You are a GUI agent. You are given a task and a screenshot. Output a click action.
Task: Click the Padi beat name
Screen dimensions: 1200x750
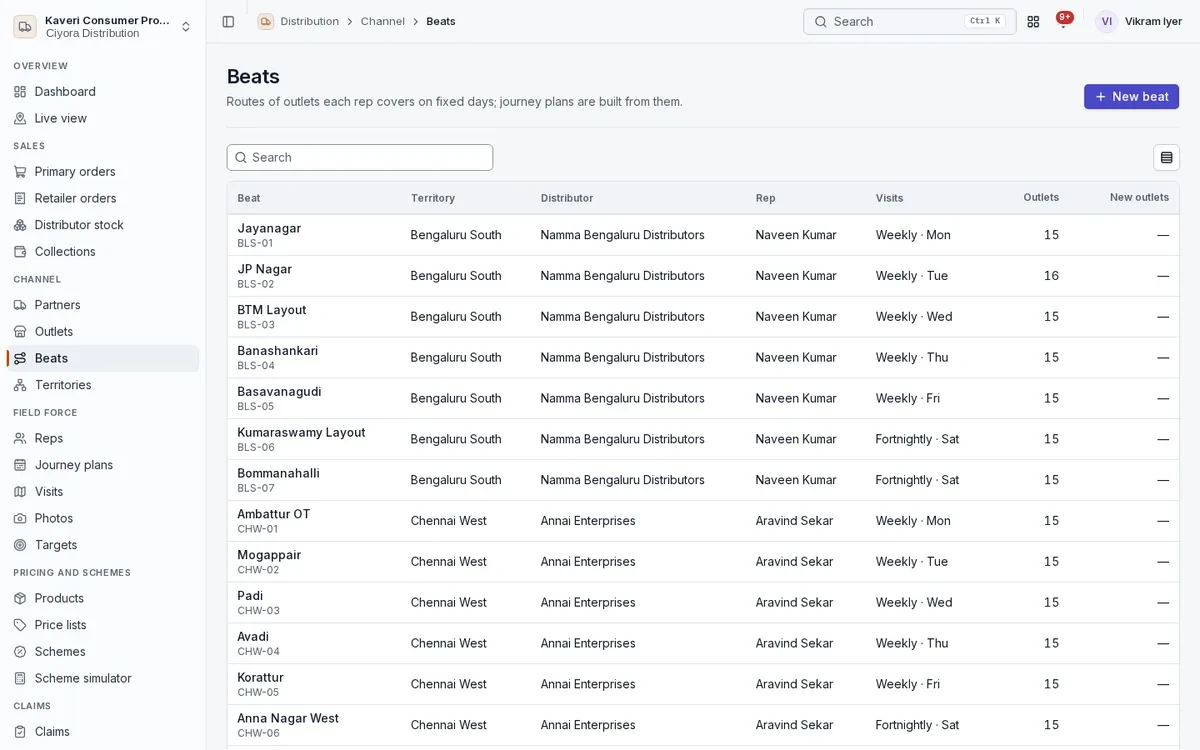250,596
